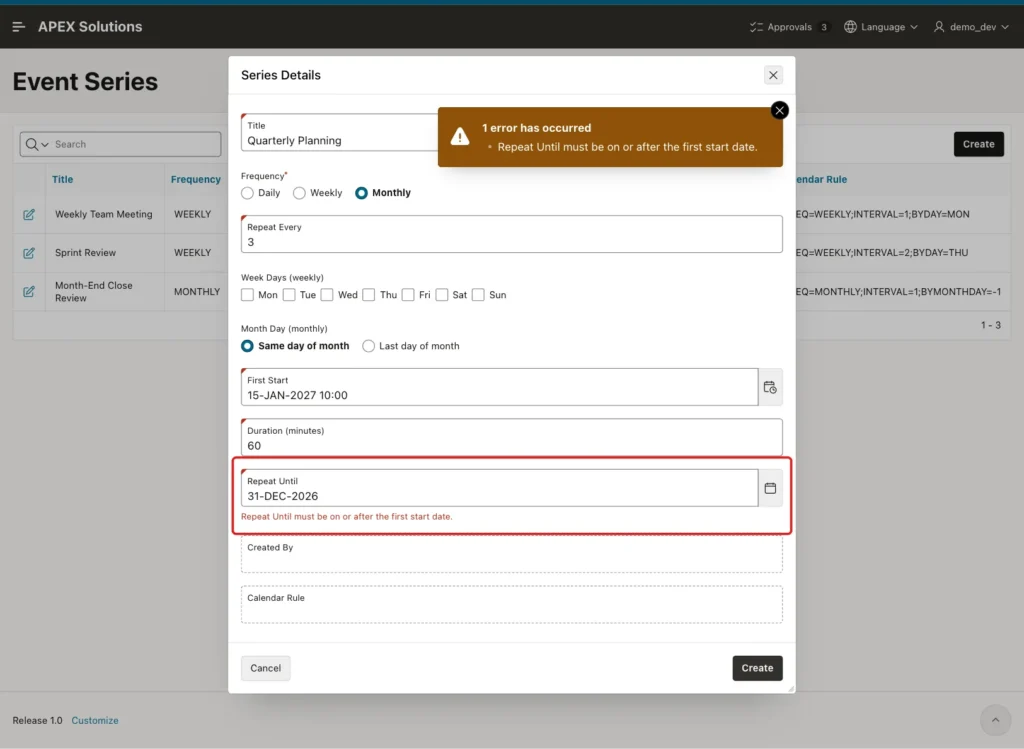Click the Create button on Event Series page
Screen dimensions: 1024x749
978,144
